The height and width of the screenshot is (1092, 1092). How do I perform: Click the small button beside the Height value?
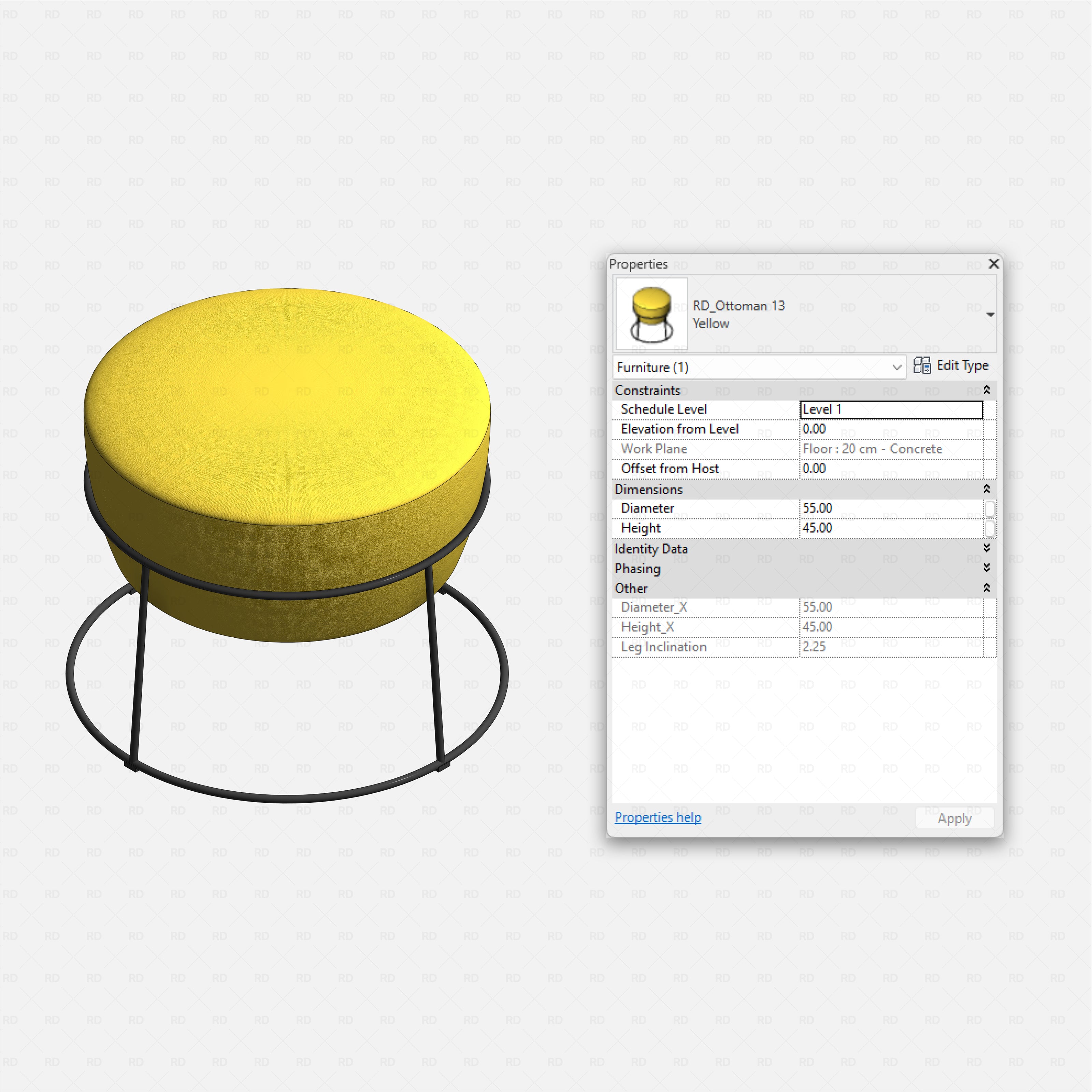point(991,529)
